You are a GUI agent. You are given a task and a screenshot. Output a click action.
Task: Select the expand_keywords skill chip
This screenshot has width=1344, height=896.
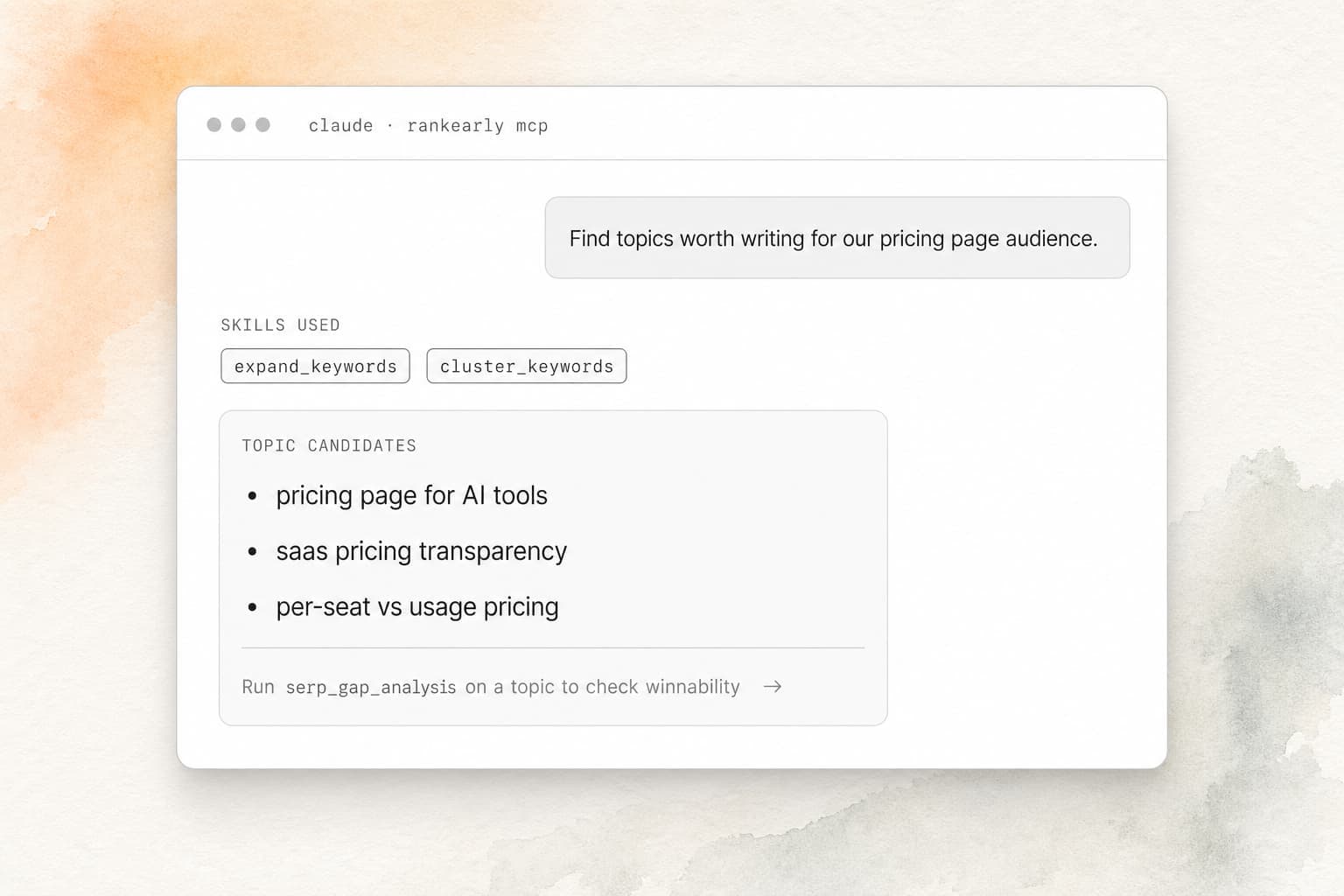tap(315, 366)
